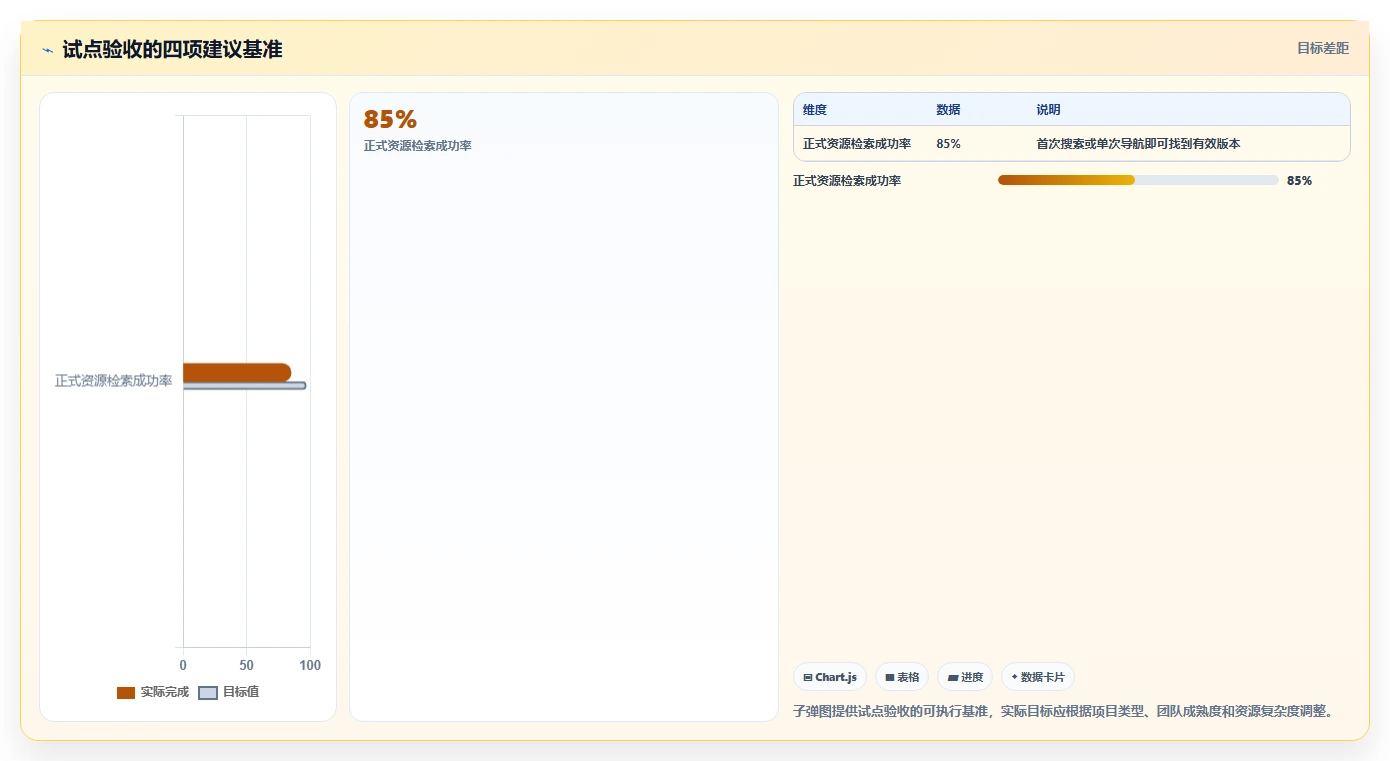
Task: Click the axis tick label 0
Action: [183, 665]
